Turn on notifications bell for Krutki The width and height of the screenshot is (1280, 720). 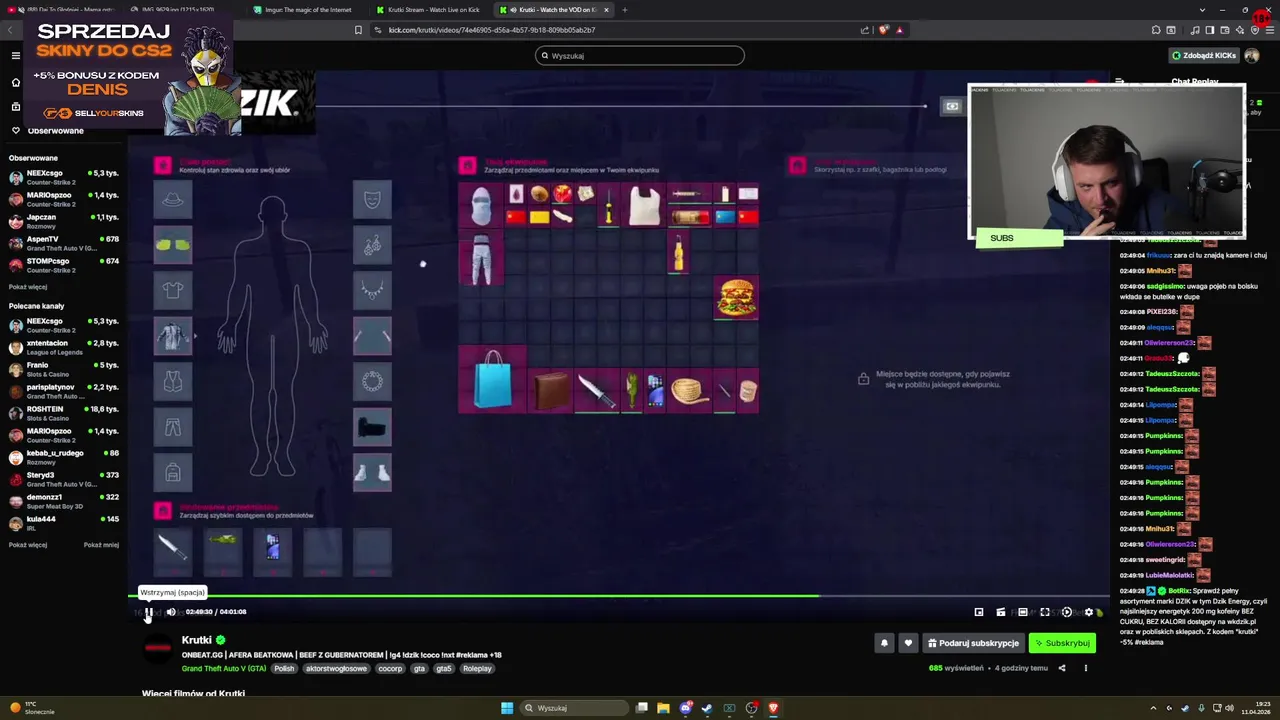[x=884, y=643]
